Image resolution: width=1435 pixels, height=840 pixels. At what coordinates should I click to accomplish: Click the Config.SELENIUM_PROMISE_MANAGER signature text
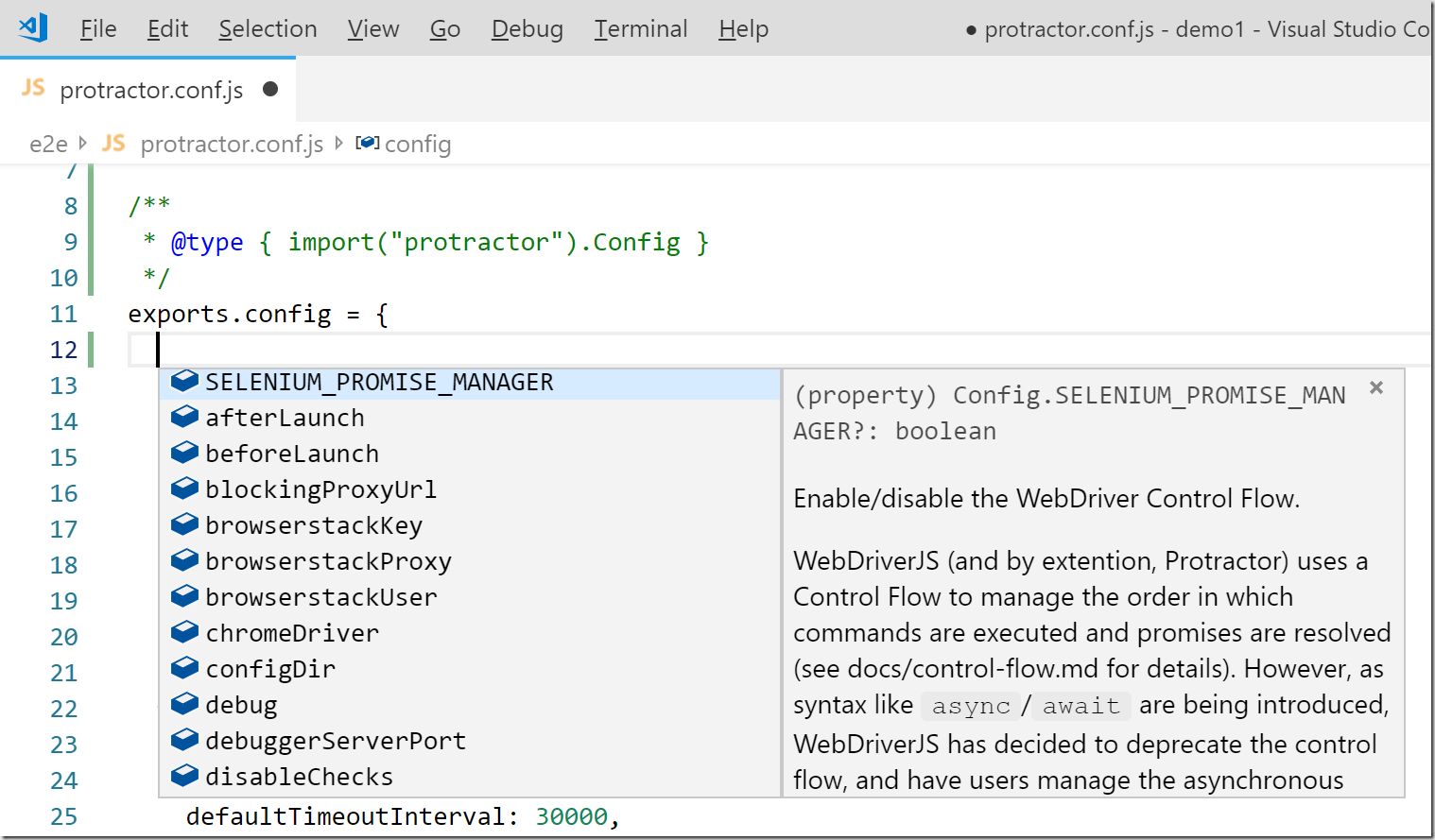1069,413
